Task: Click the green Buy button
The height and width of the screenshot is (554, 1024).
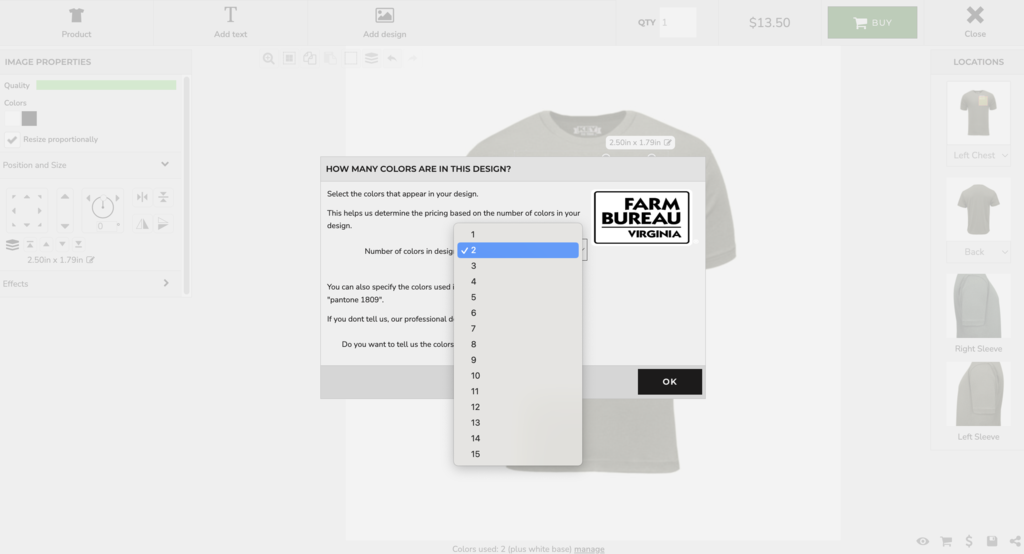Action: [x=871, y=22]
